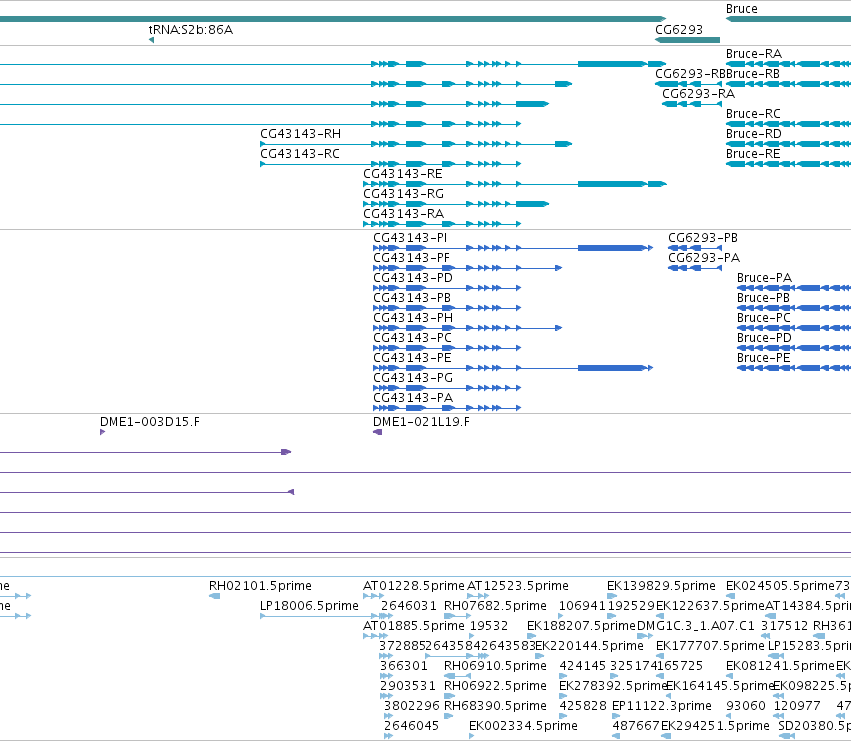Click the RH06910.5prime EST label
Image resolution: width=851 pixels, height=741 pixels.
coord(496,667)
